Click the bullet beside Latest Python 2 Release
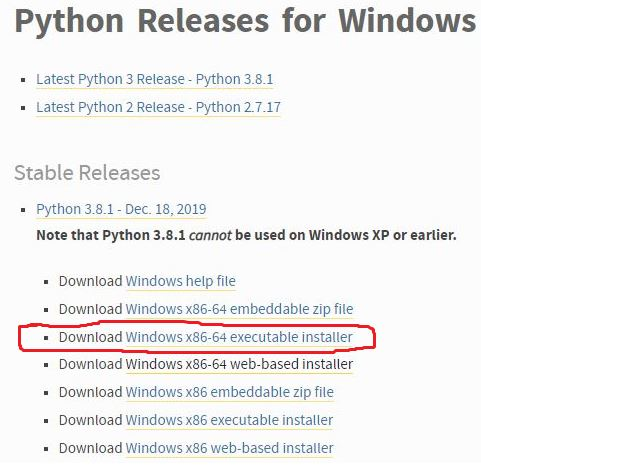This screenshot has width=628, height=468. (22, 107)
